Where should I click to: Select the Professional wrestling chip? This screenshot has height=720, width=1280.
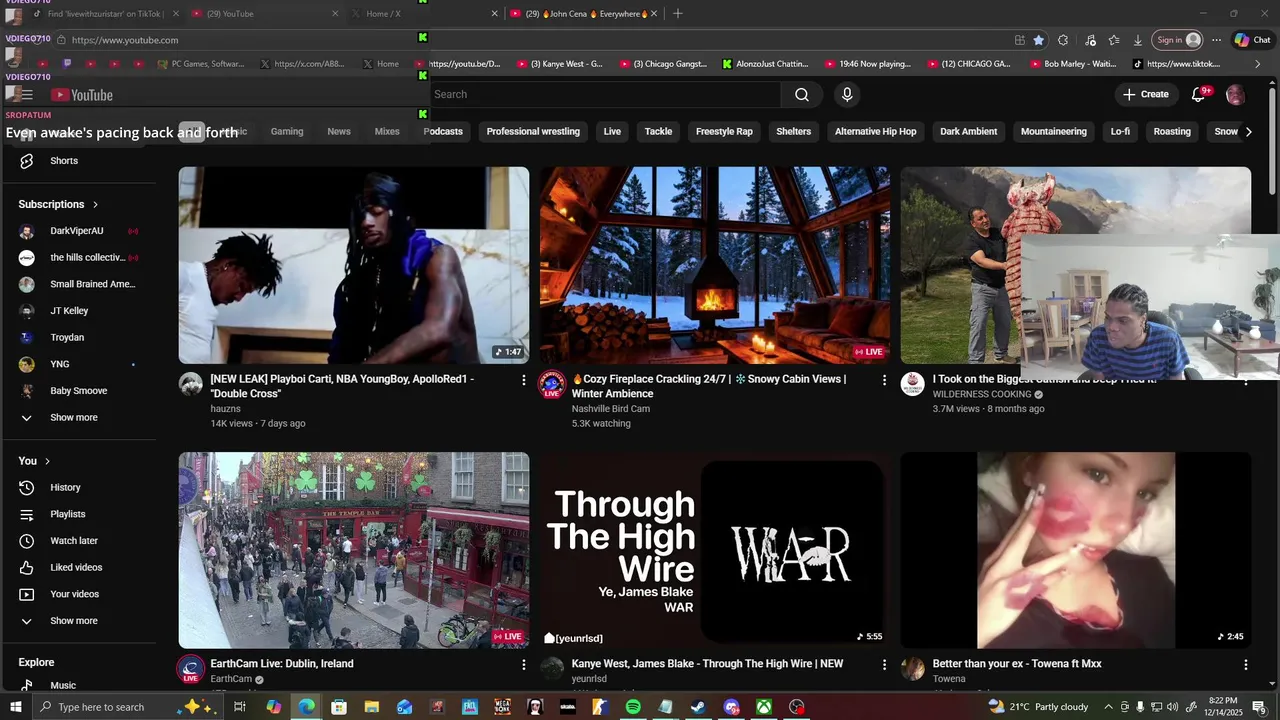click(x=533, y=132)
